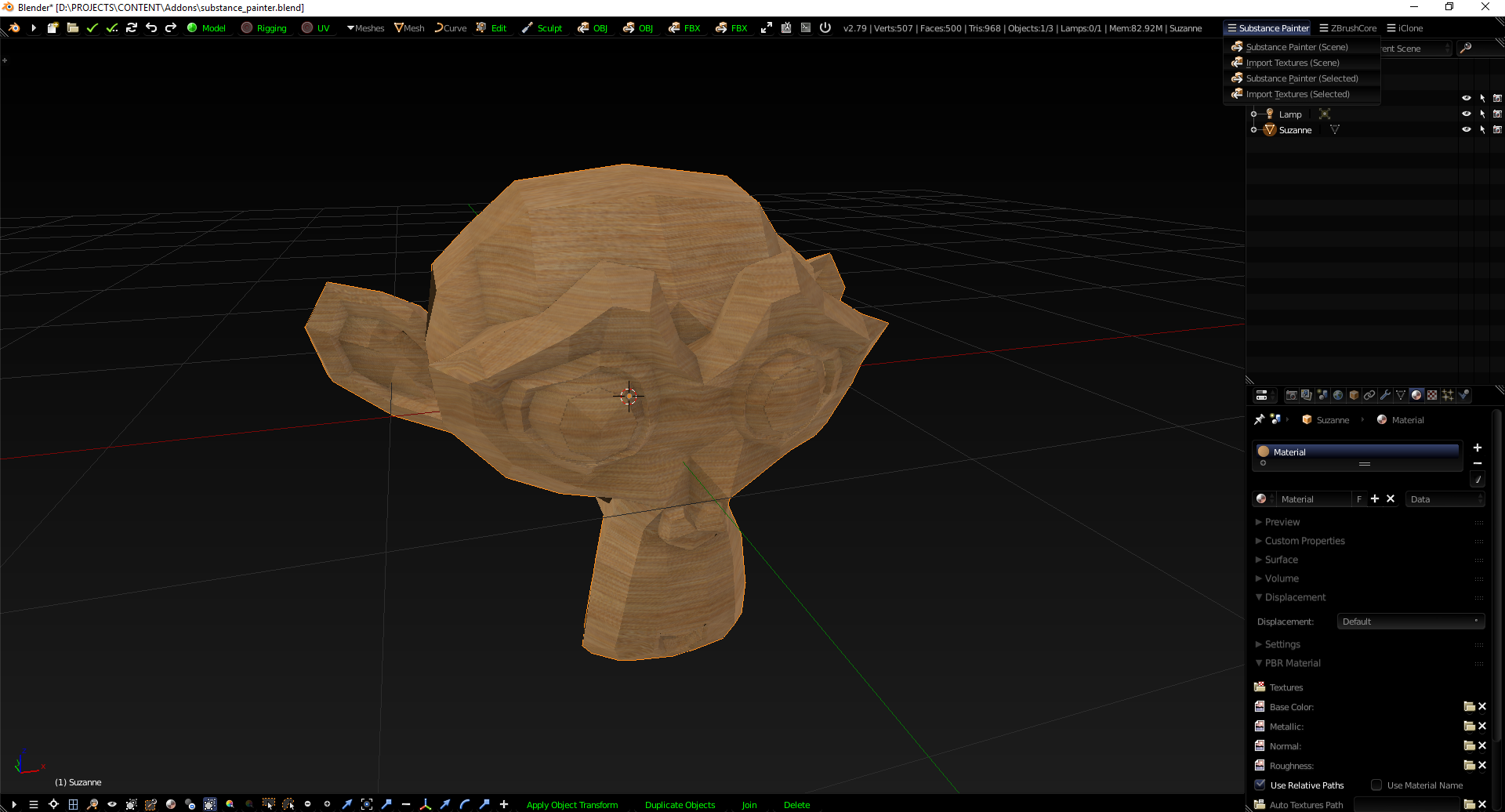
Task: Clear the Metallic texture with X
Action: tap(1482, 726)
